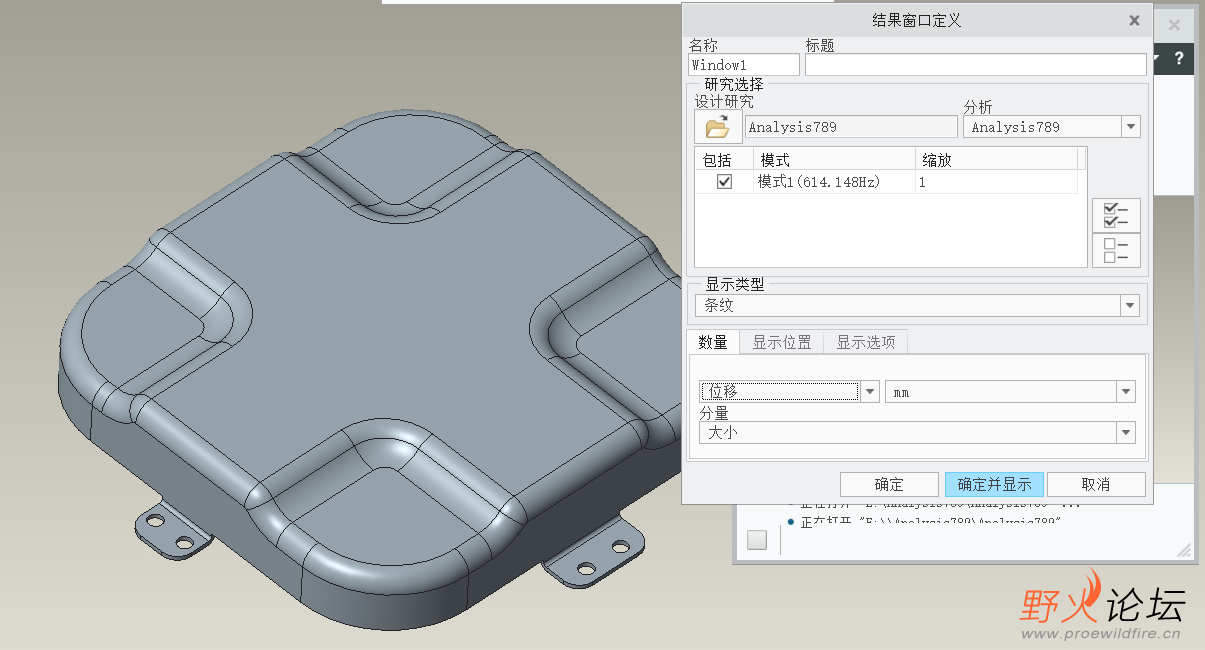1205x650 pixels.
Task: Close the 结果窗口定义 dialog
Action: coord(1134,20)
